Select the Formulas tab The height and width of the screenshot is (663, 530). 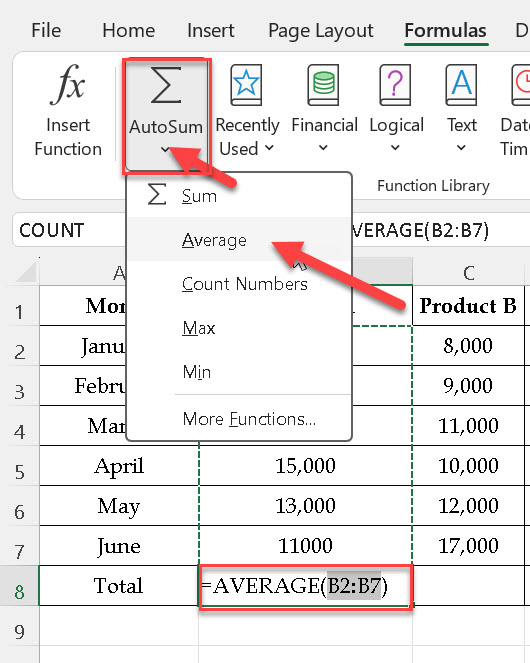(x=445, y=30)
